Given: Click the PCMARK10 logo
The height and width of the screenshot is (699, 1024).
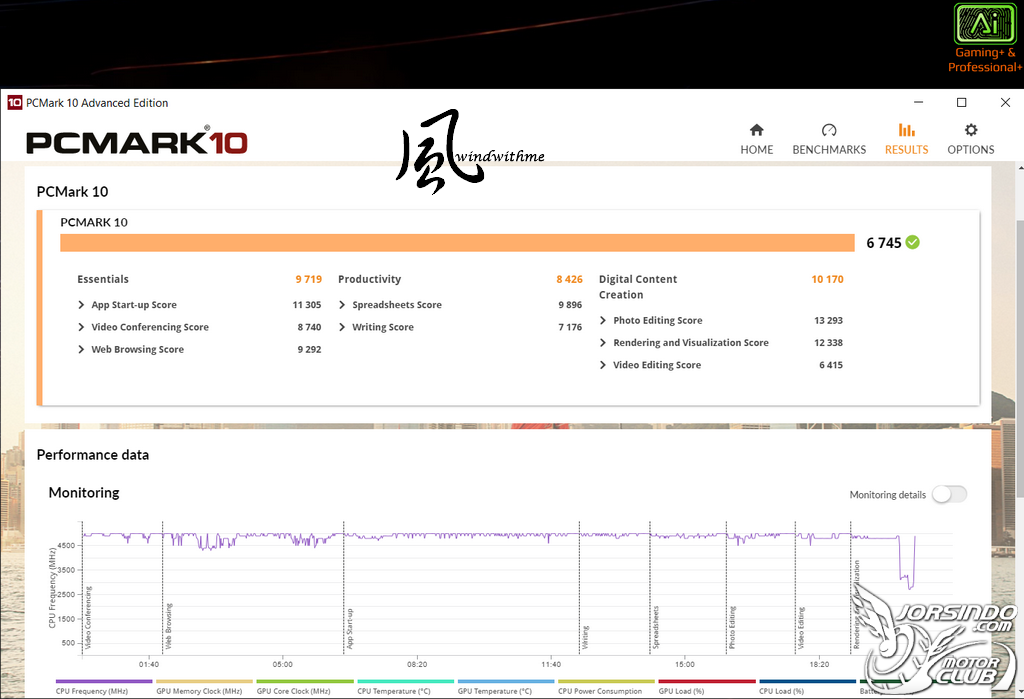Looking at the screenshot, I should (x=136, y=142).
